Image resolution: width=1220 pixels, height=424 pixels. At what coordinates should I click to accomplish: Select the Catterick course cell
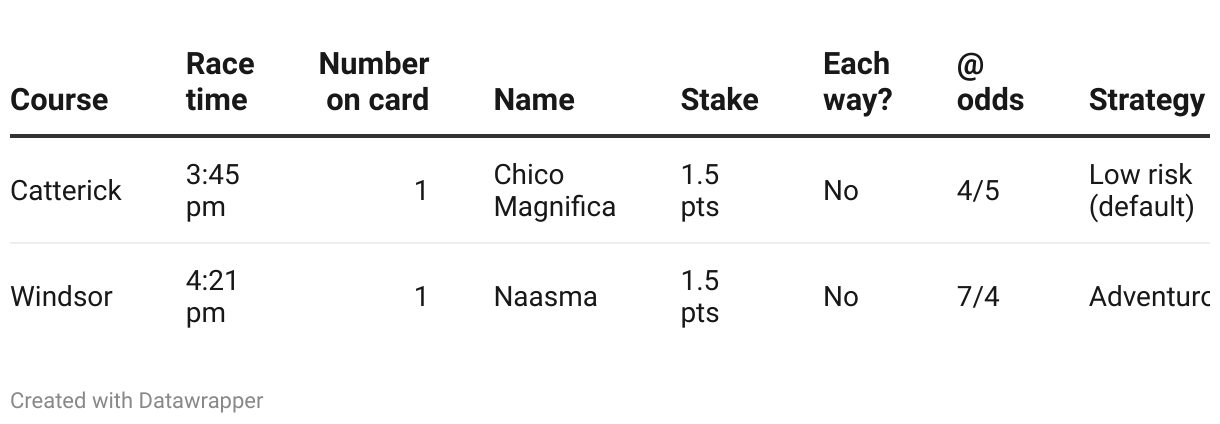(66, 191)
